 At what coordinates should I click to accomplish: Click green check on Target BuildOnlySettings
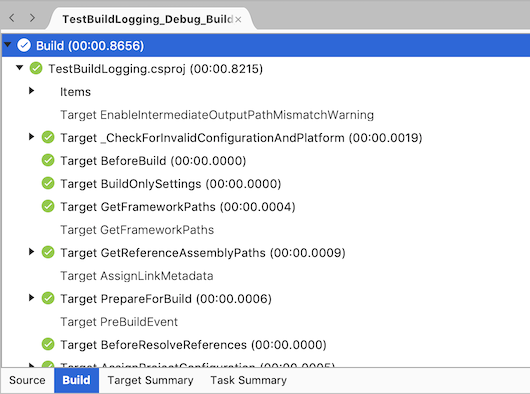(x=48, y=183)
